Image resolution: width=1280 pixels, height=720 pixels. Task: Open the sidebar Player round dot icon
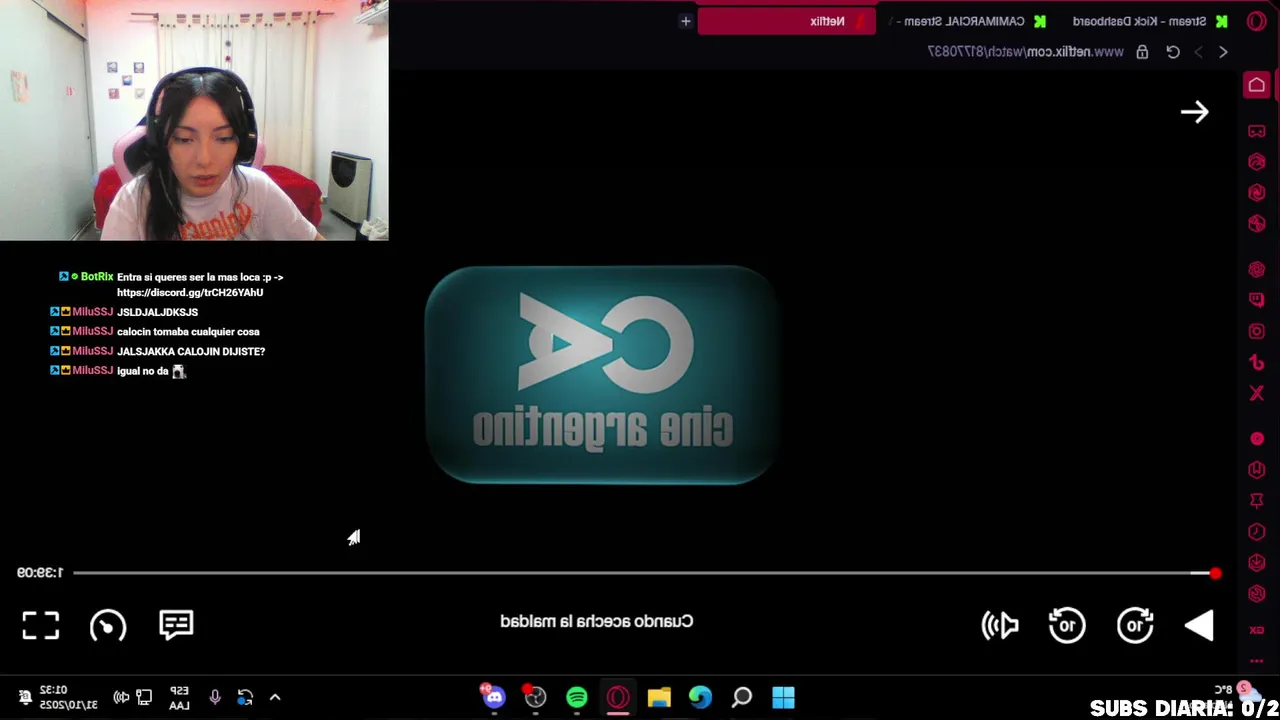[1257, 439]
